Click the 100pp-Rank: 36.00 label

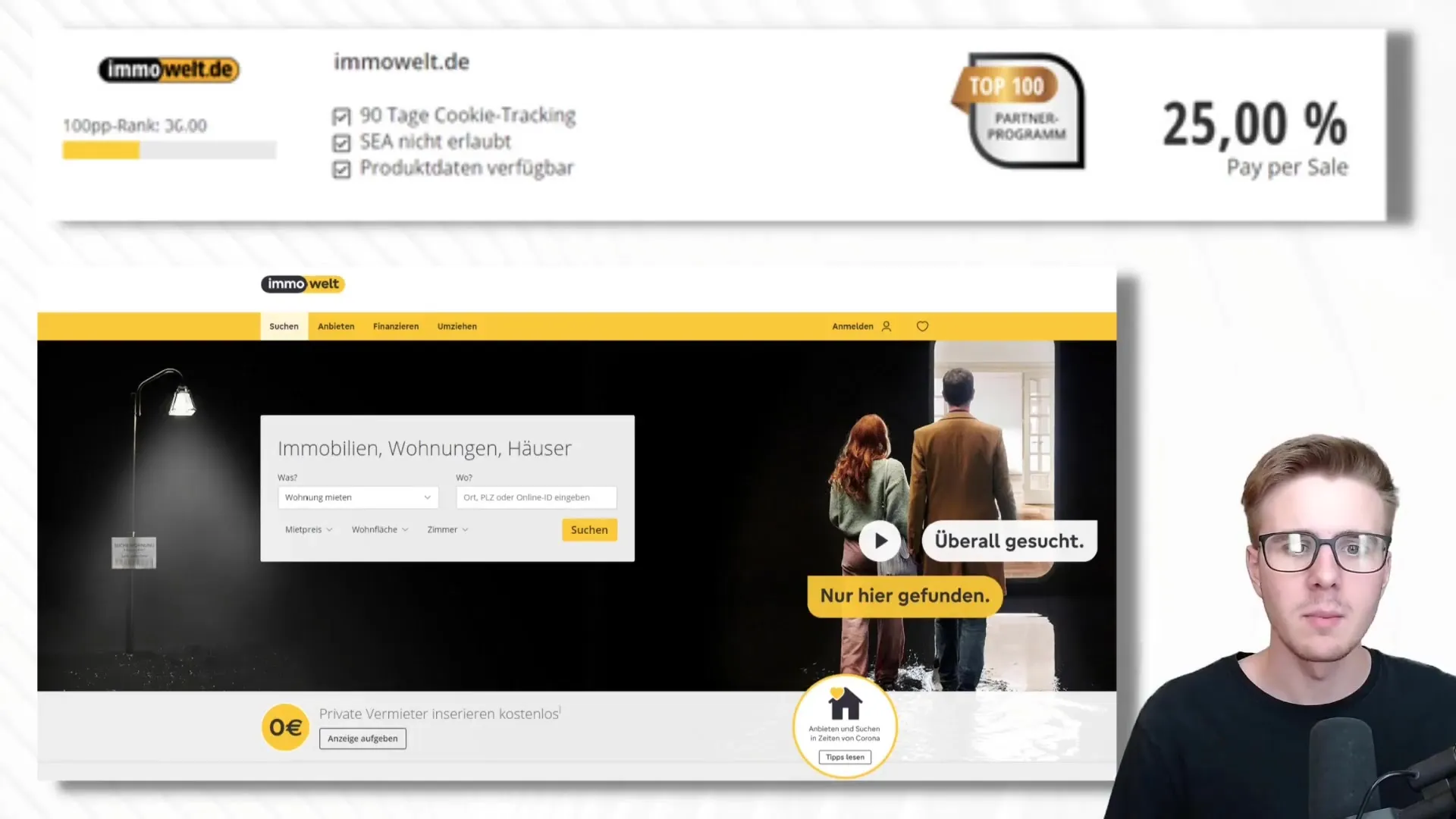pos(134,126)
